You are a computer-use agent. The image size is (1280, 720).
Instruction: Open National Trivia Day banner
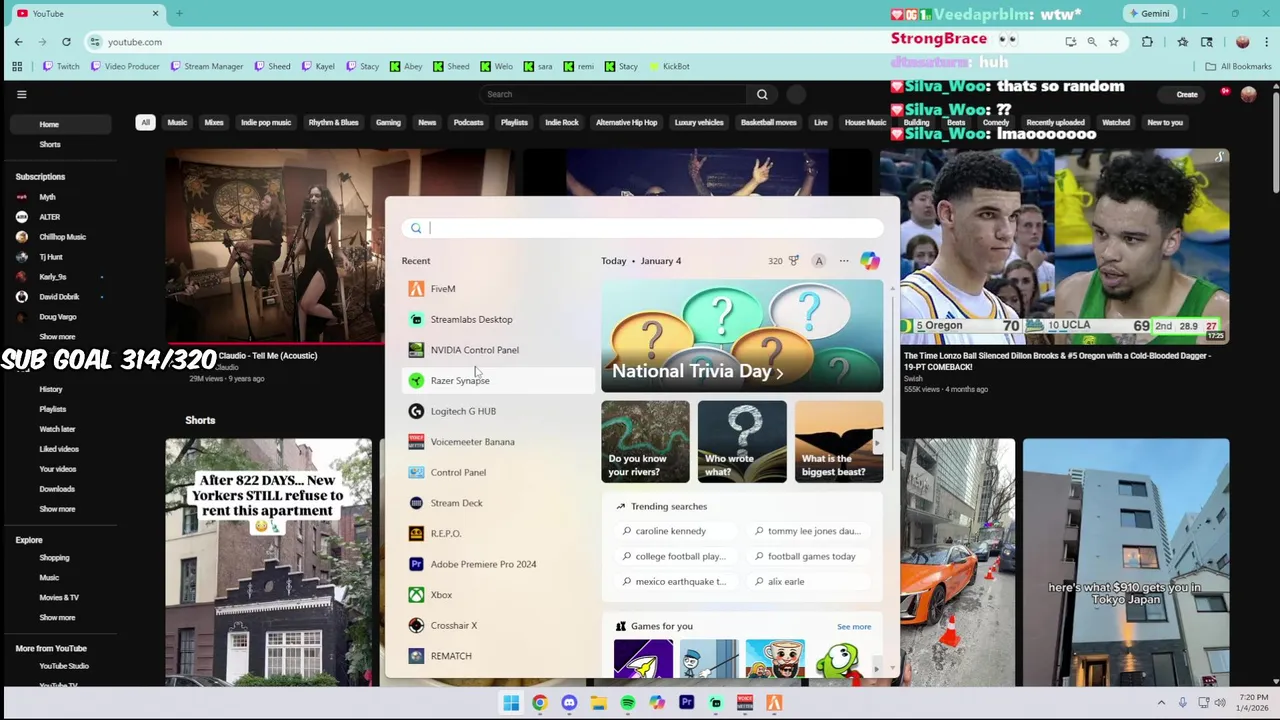tap(742, 336)
